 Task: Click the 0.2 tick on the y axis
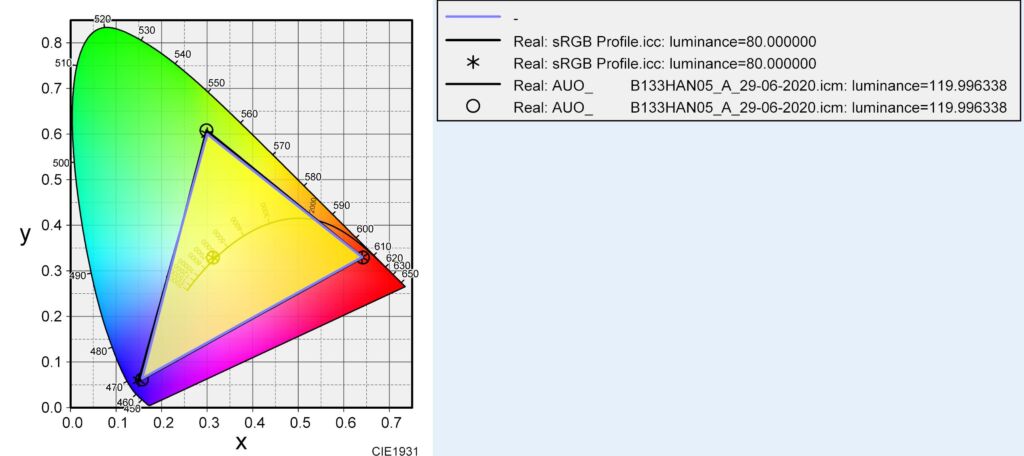click(54, 316)
